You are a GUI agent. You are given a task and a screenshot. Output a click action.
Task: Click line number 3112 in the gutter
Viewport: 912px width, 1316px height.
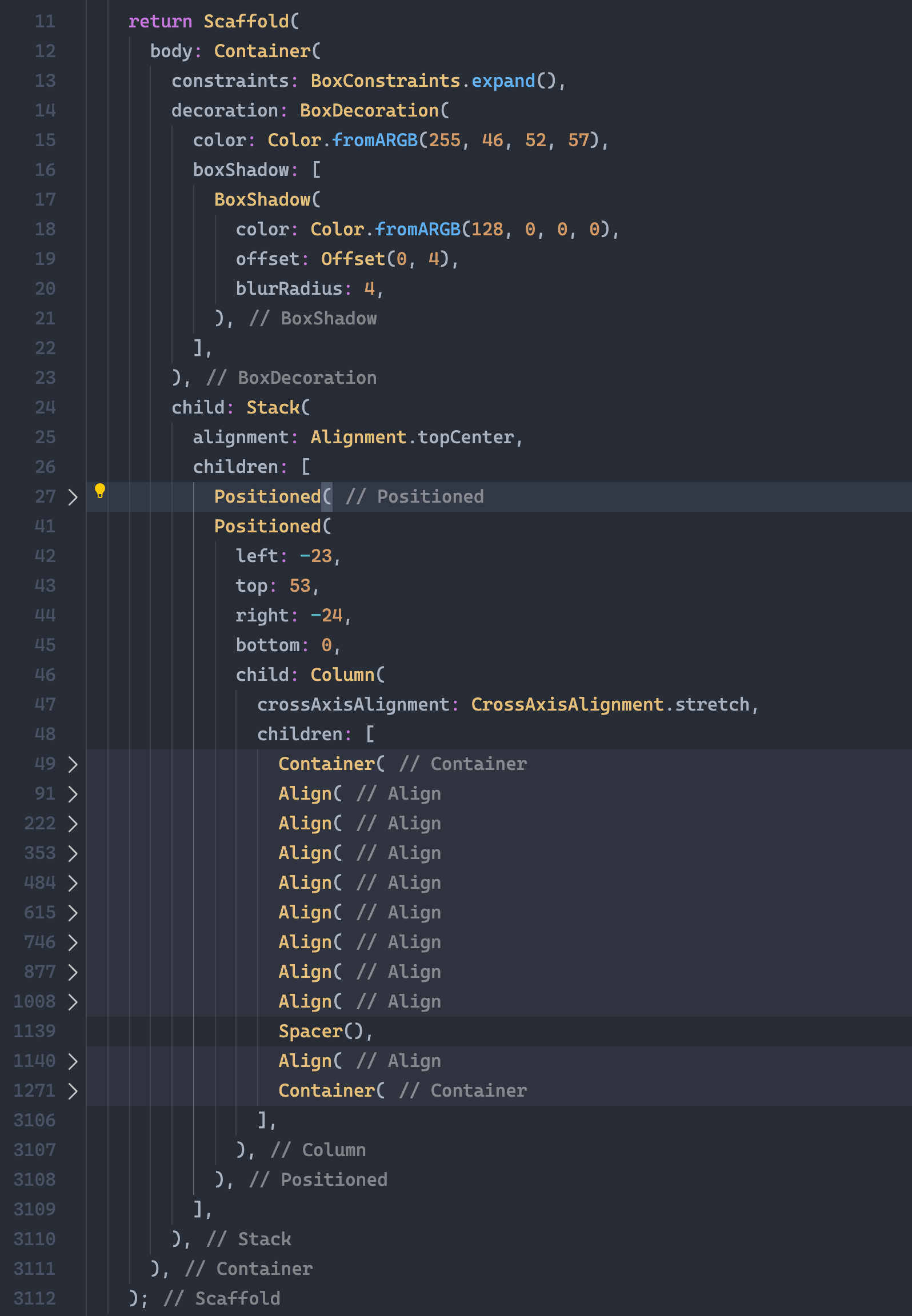coord(34,1299)
